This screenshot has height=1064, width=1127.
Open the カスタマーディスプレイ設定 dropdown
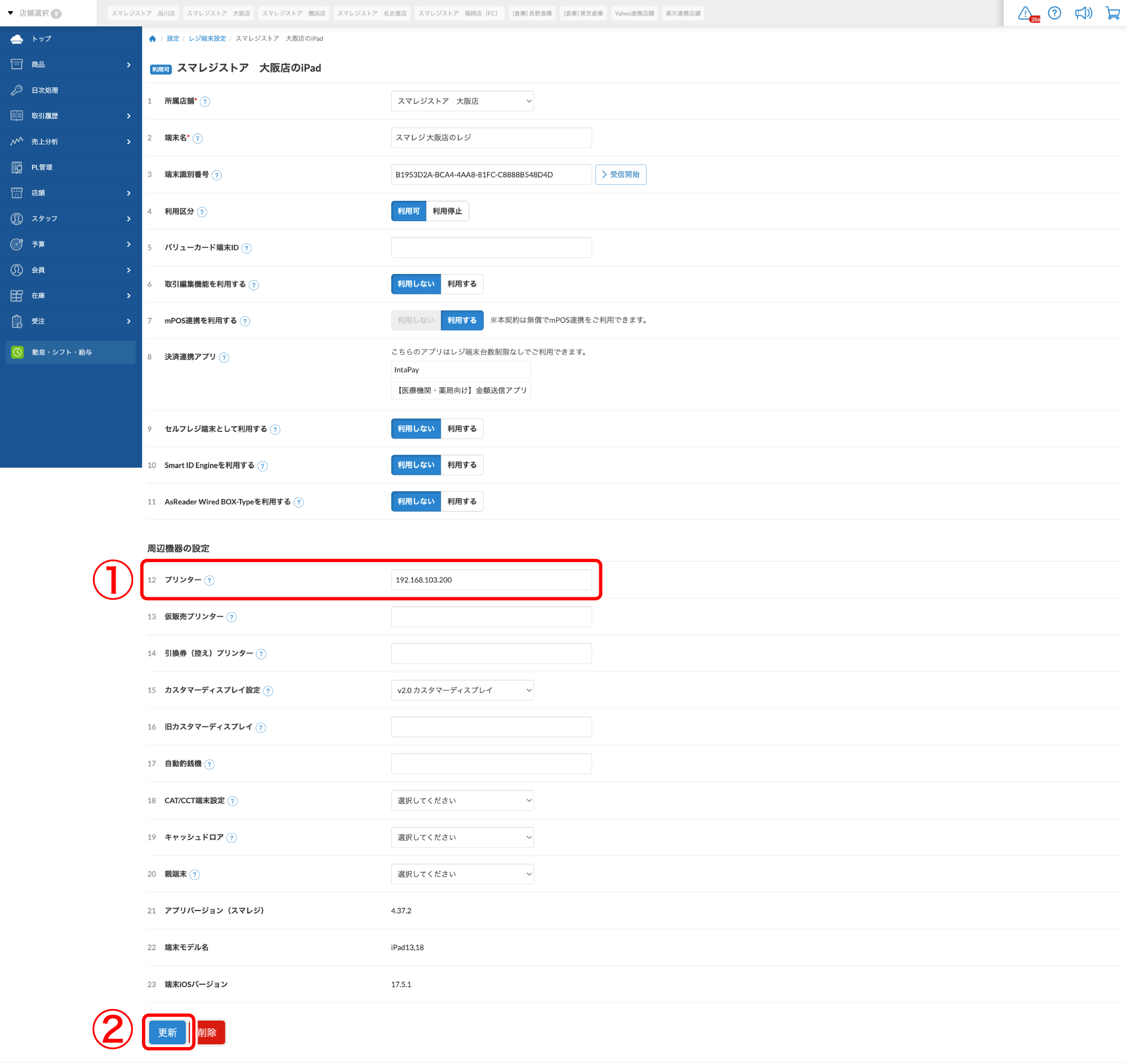tap(462, 690)
